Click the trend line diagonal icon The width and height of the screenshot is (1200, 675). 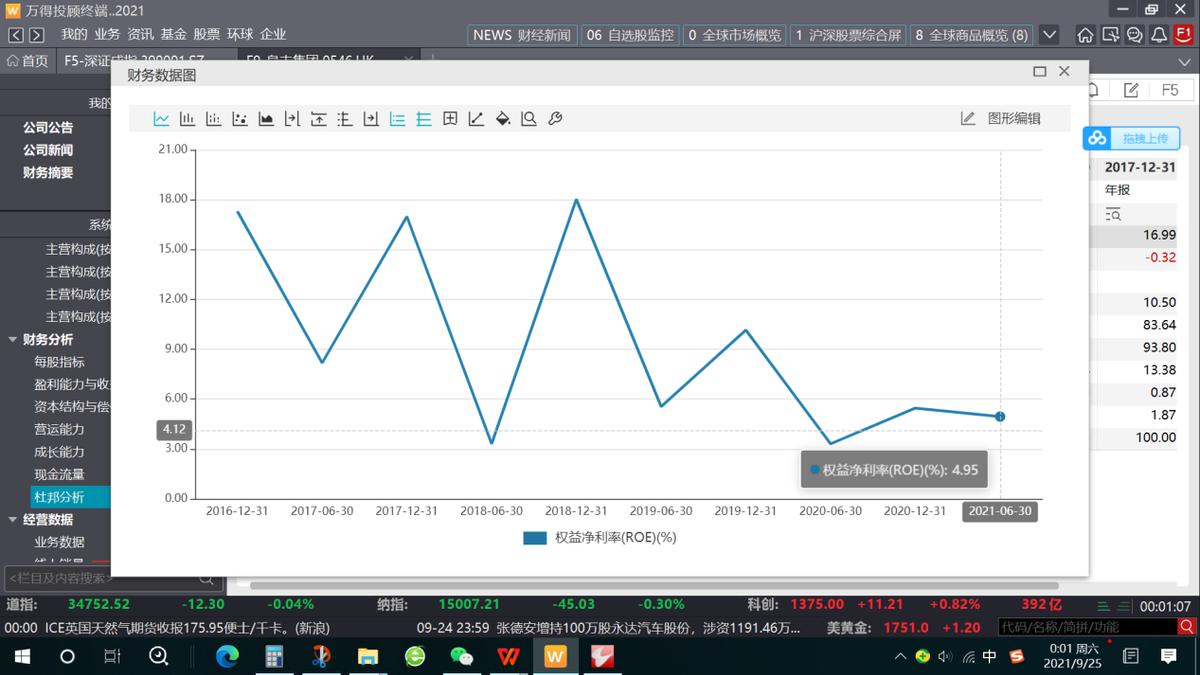tap(476, 119)
